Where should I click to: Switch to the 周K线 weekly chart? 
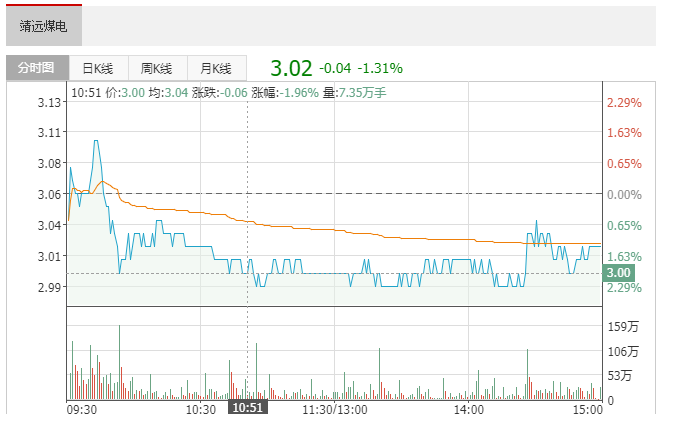(156, 68)
